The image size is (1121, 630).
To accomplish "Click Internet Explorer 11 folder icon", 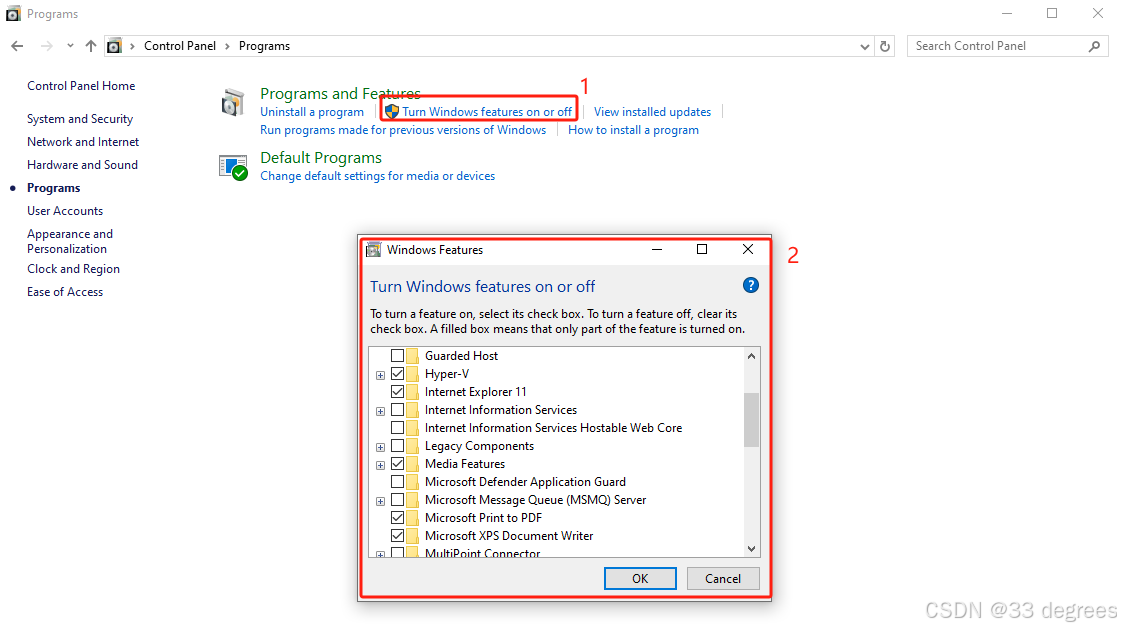I will tap(413, 391).
